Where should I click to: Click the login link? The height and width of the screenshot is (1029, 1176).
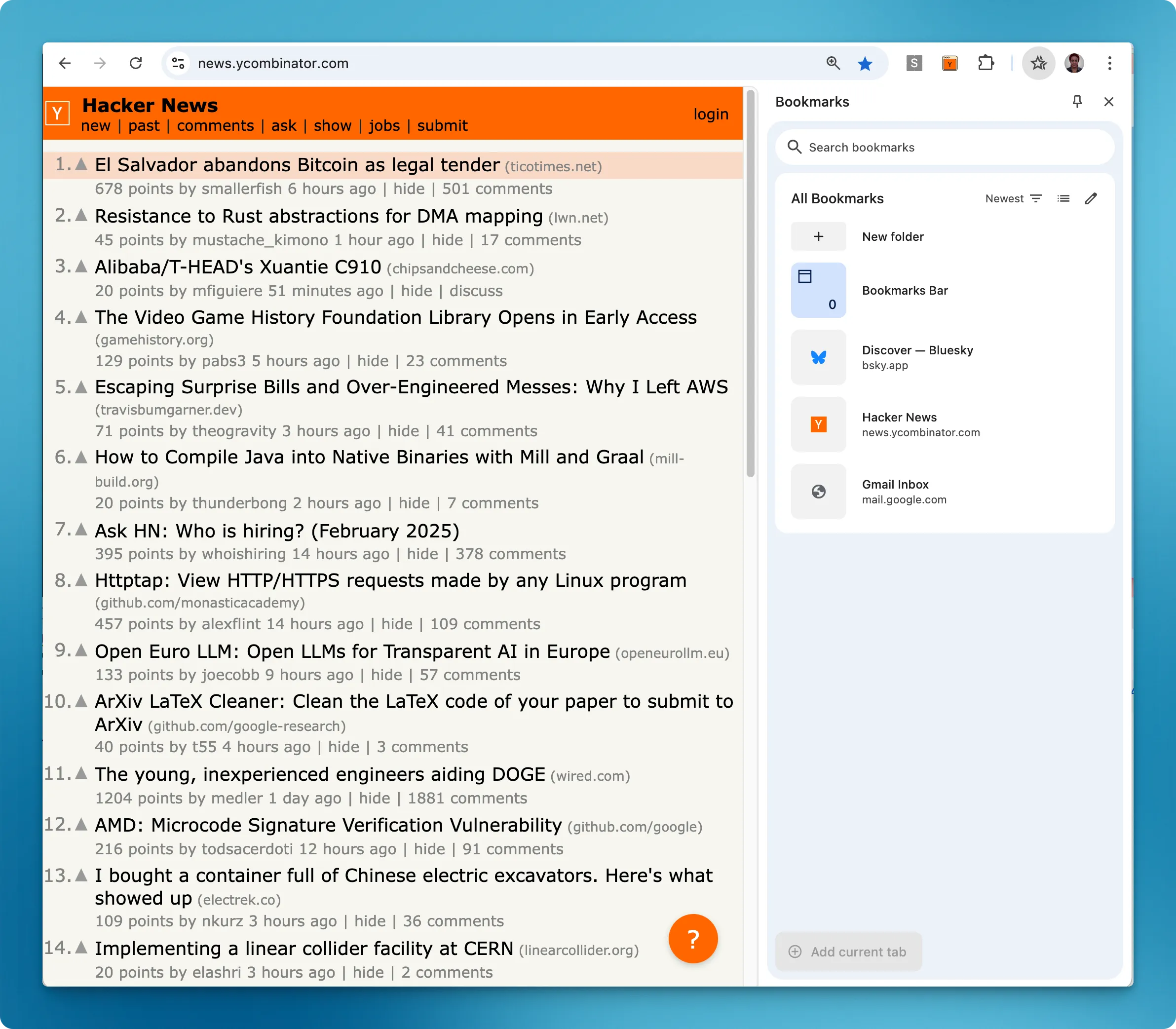(x=710, y=114)
